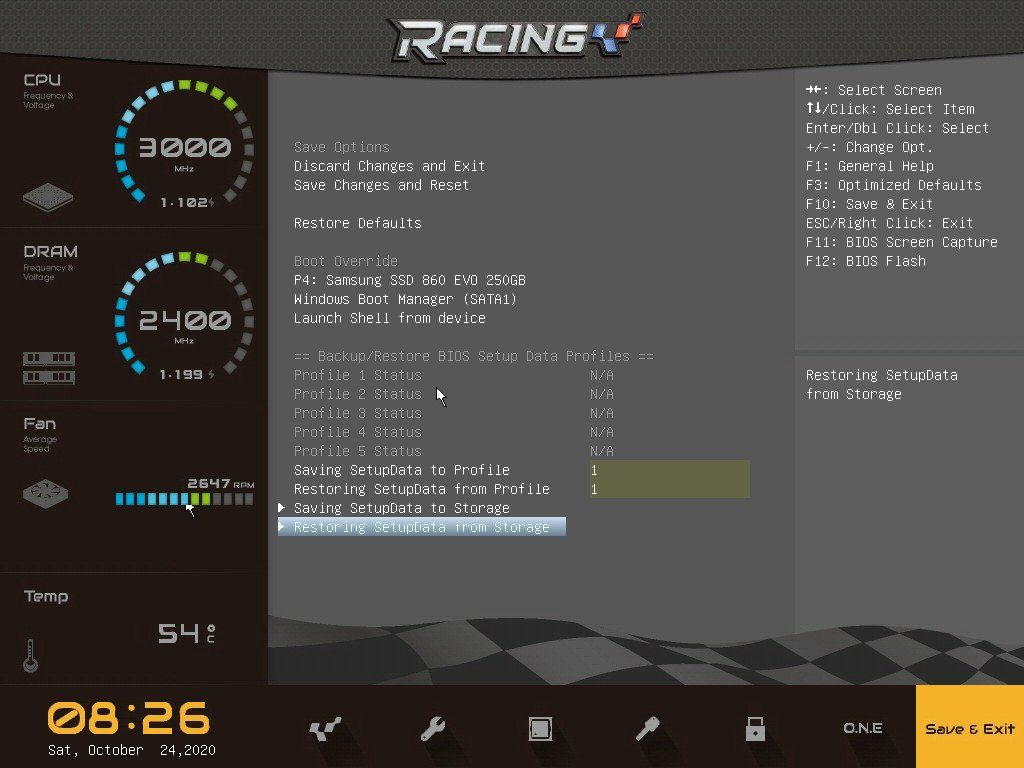Choose Save Changes and Reset

tap(381, 185)
